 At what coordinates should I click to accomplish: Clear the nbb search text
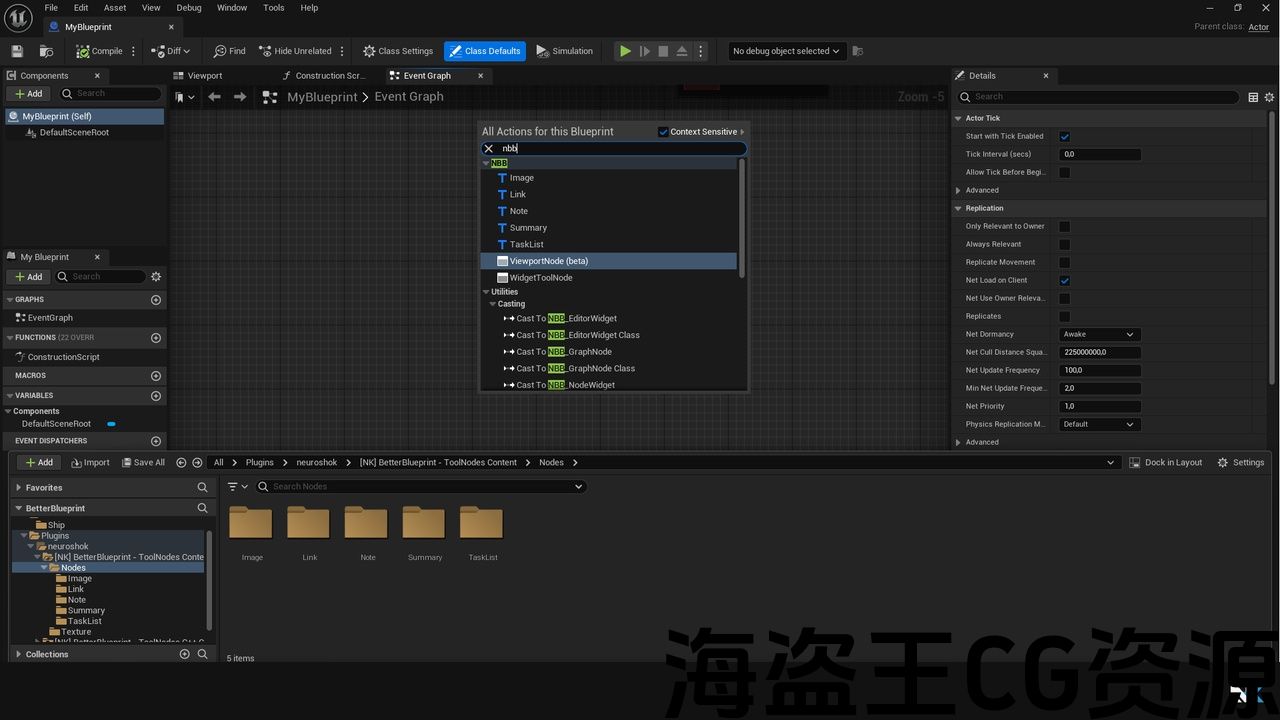488,149
